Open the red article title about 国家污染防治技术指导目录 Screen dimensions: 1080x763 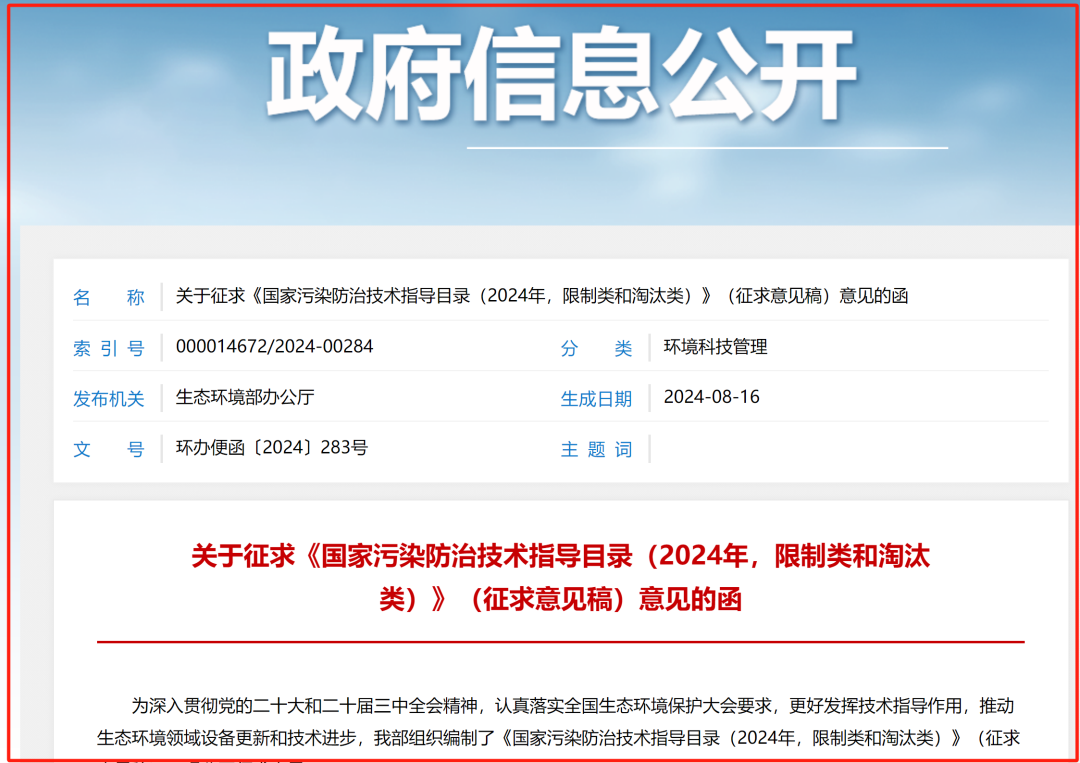(x=560, y=580)
